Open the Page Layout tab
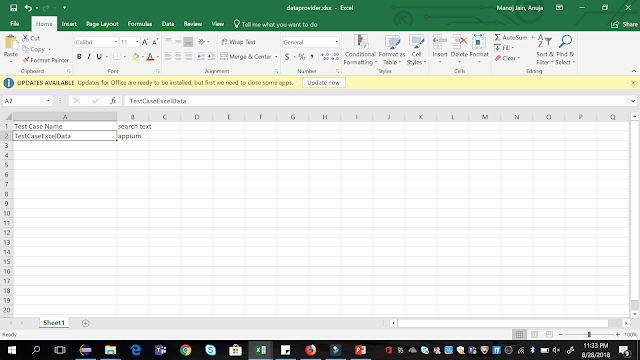 pos(102,24)
